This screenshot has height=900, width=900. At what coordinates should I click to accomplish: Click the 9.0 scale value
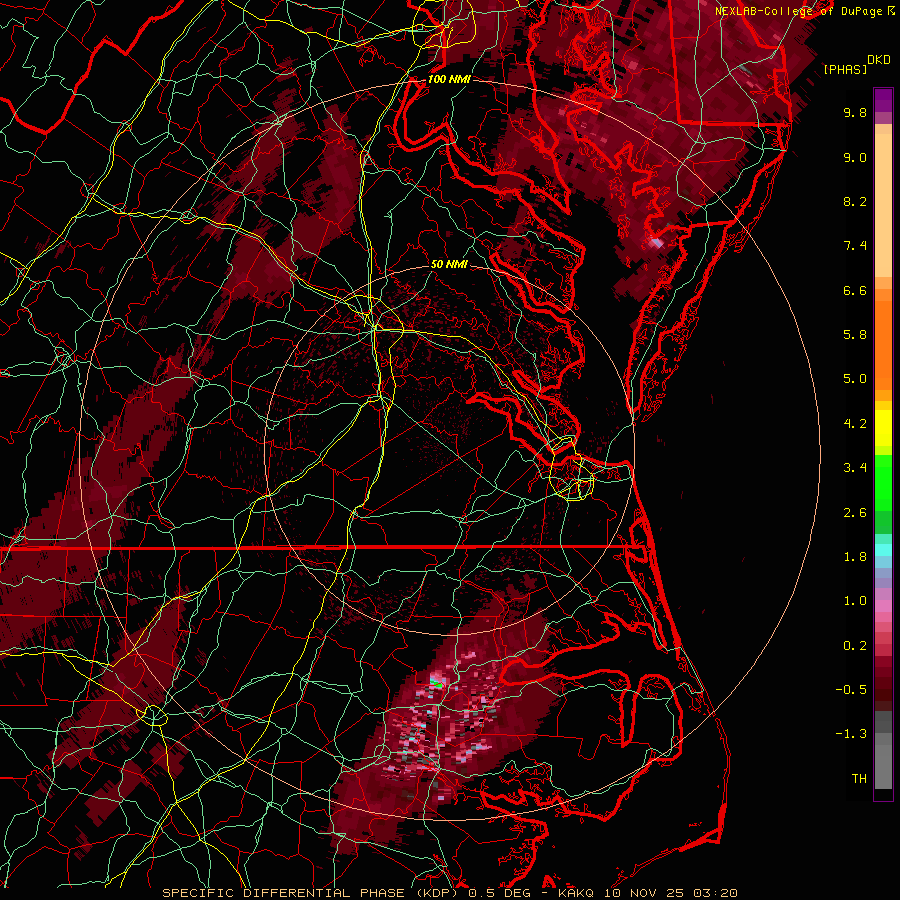tap(855, 157)
